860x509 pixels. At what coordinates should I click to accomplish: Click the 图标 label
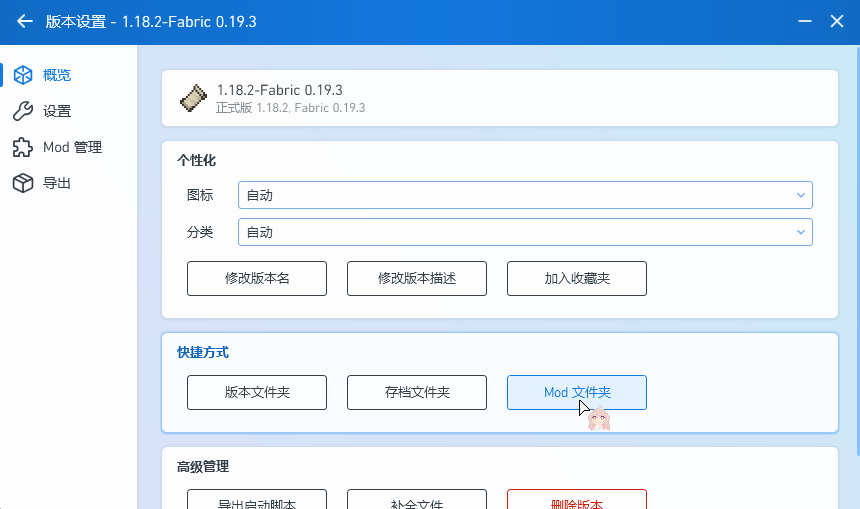200,195
